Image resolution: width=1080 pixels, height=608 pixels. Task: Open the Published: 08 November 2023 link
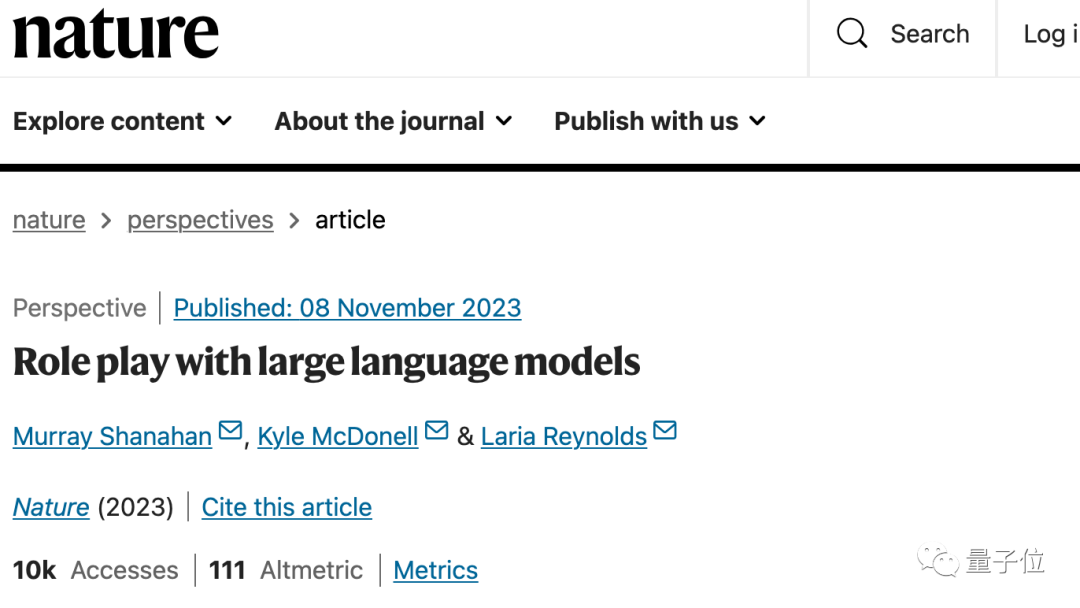click(x=347, y=308)
